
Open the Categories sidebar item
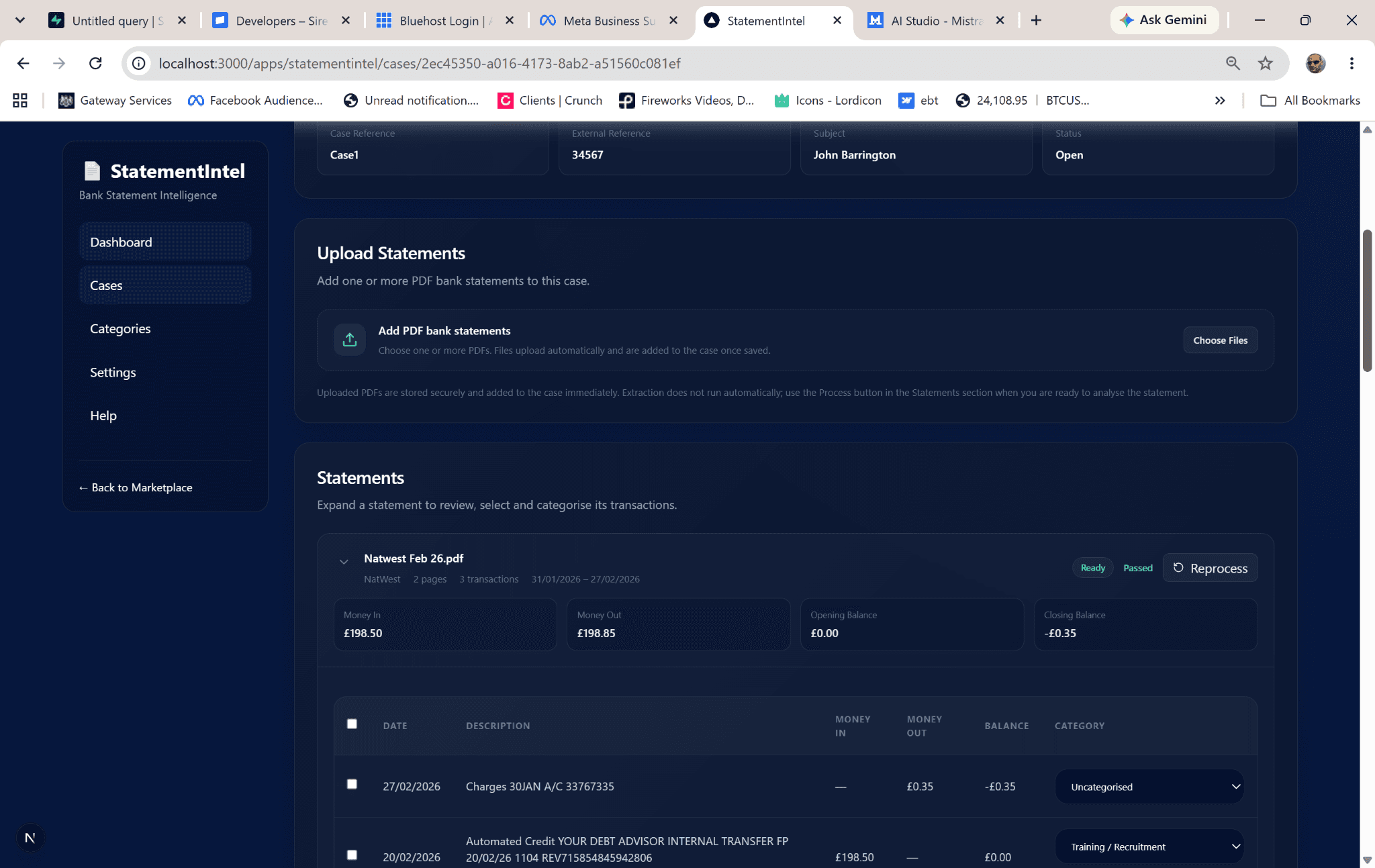(x=165, y=329)
